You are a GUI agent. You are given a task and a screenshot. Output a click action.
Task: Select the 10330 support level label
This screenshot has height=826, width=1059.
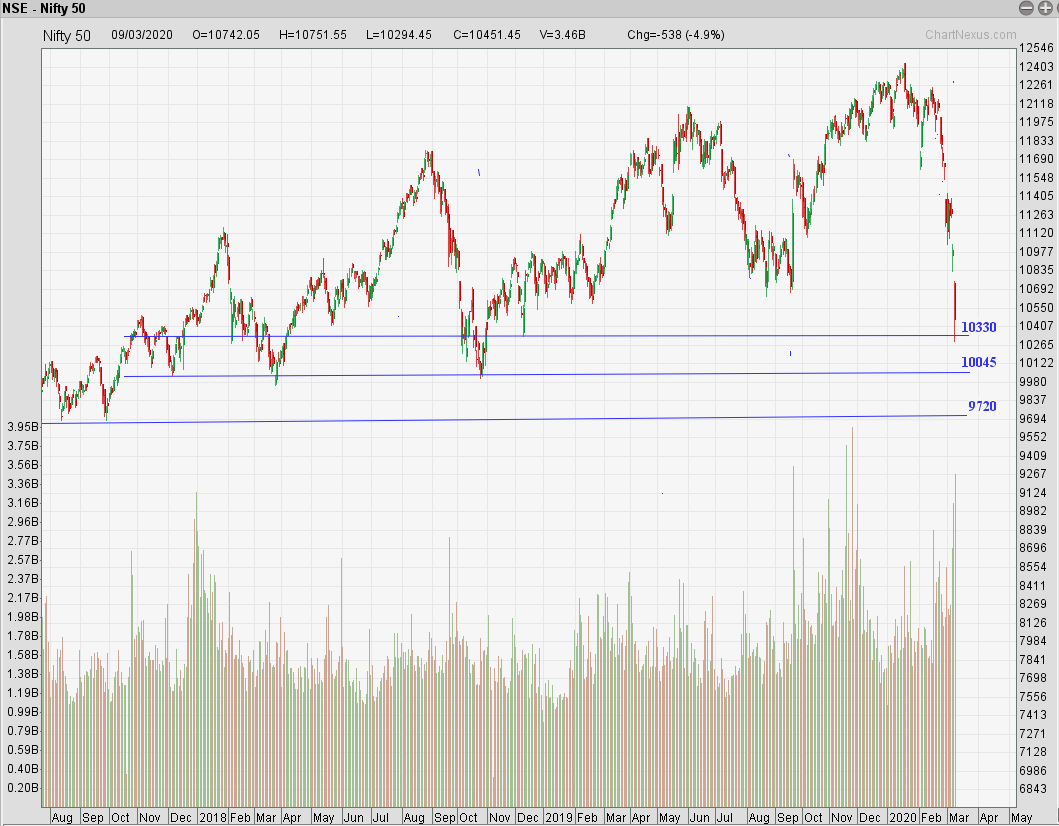pyautogui.click(x=978, y=327)
